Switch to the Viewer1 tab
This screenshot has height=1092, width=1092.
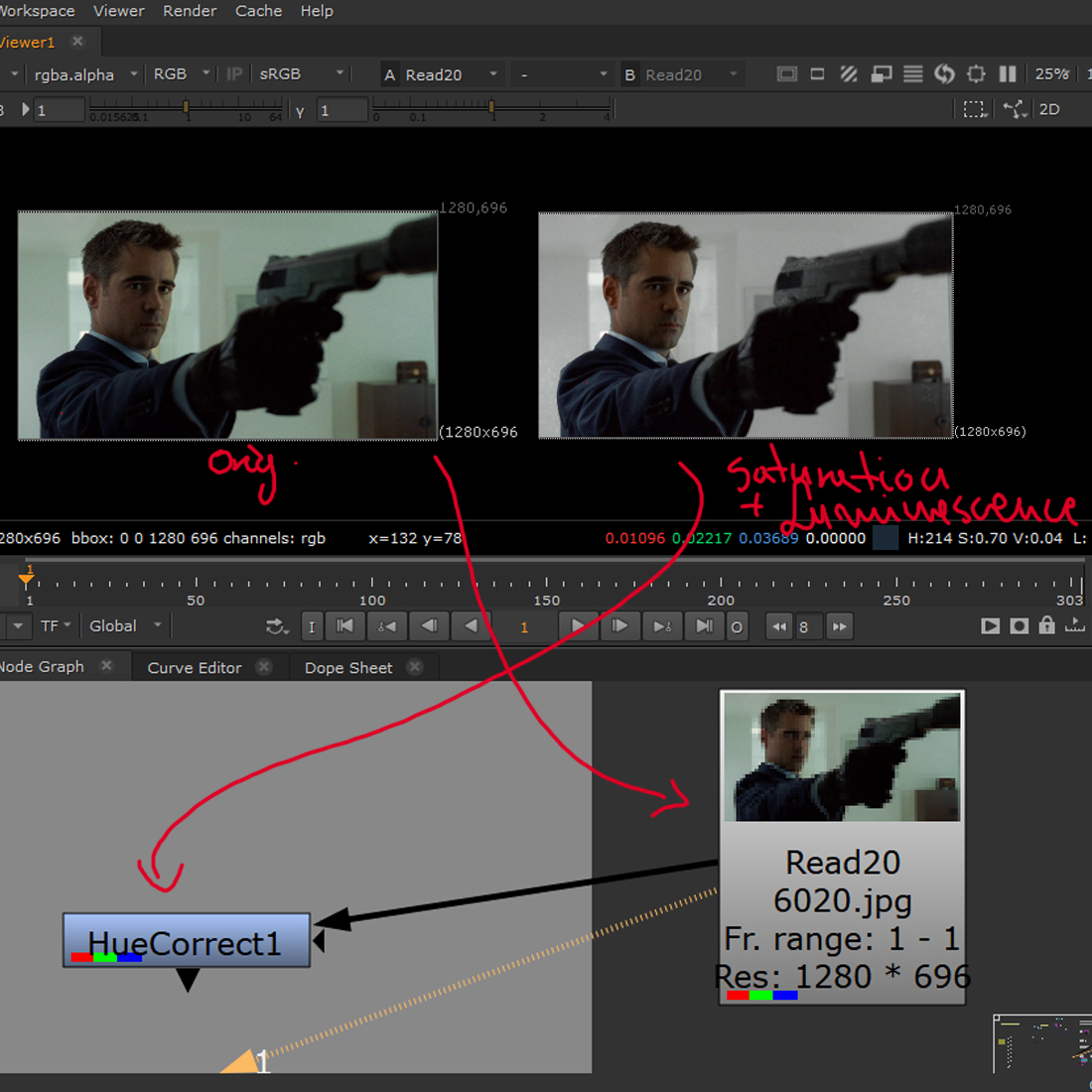click(28, 43)
